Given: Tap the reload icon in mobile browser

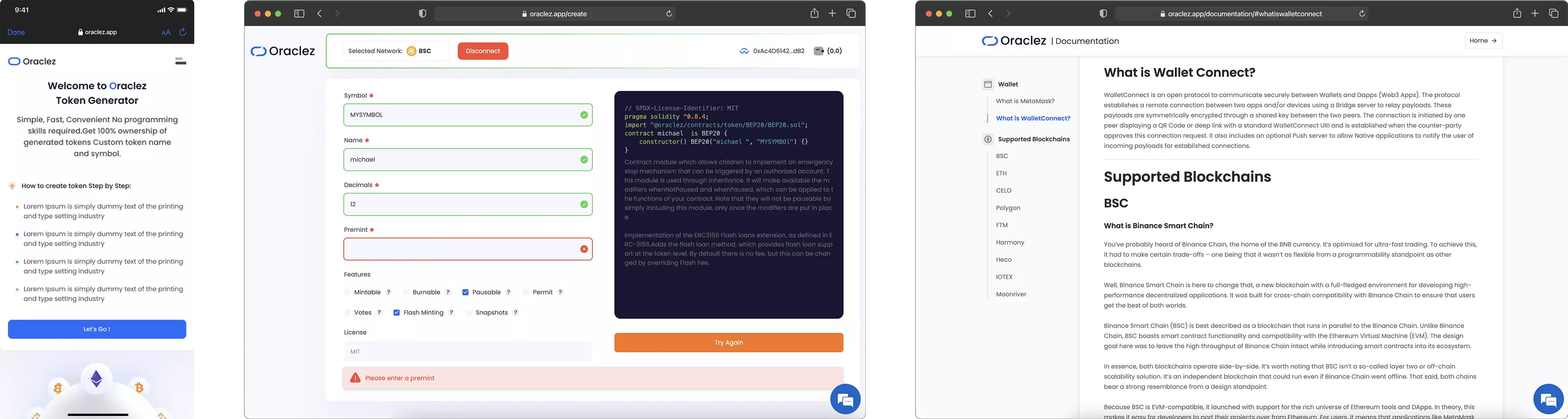Looking at the screenshot, I should 183,32.
